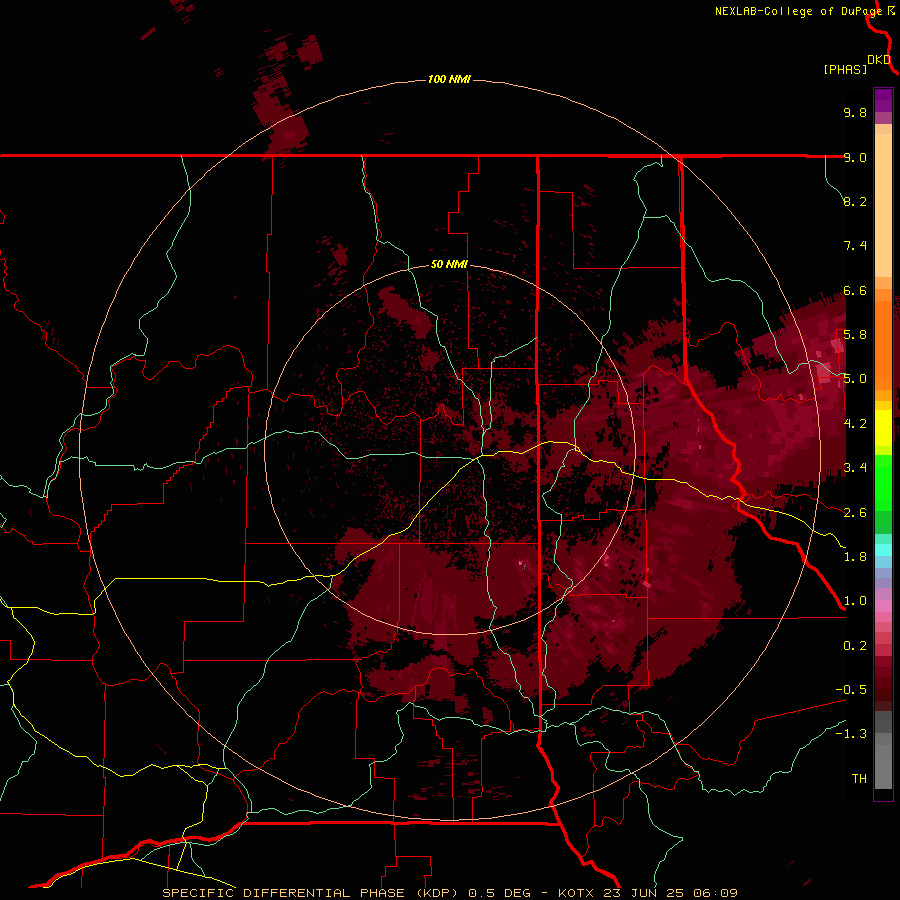Click the 8.2 scale label
The height and width of the screenshot is (900, 900).
[x=855, y=201]
